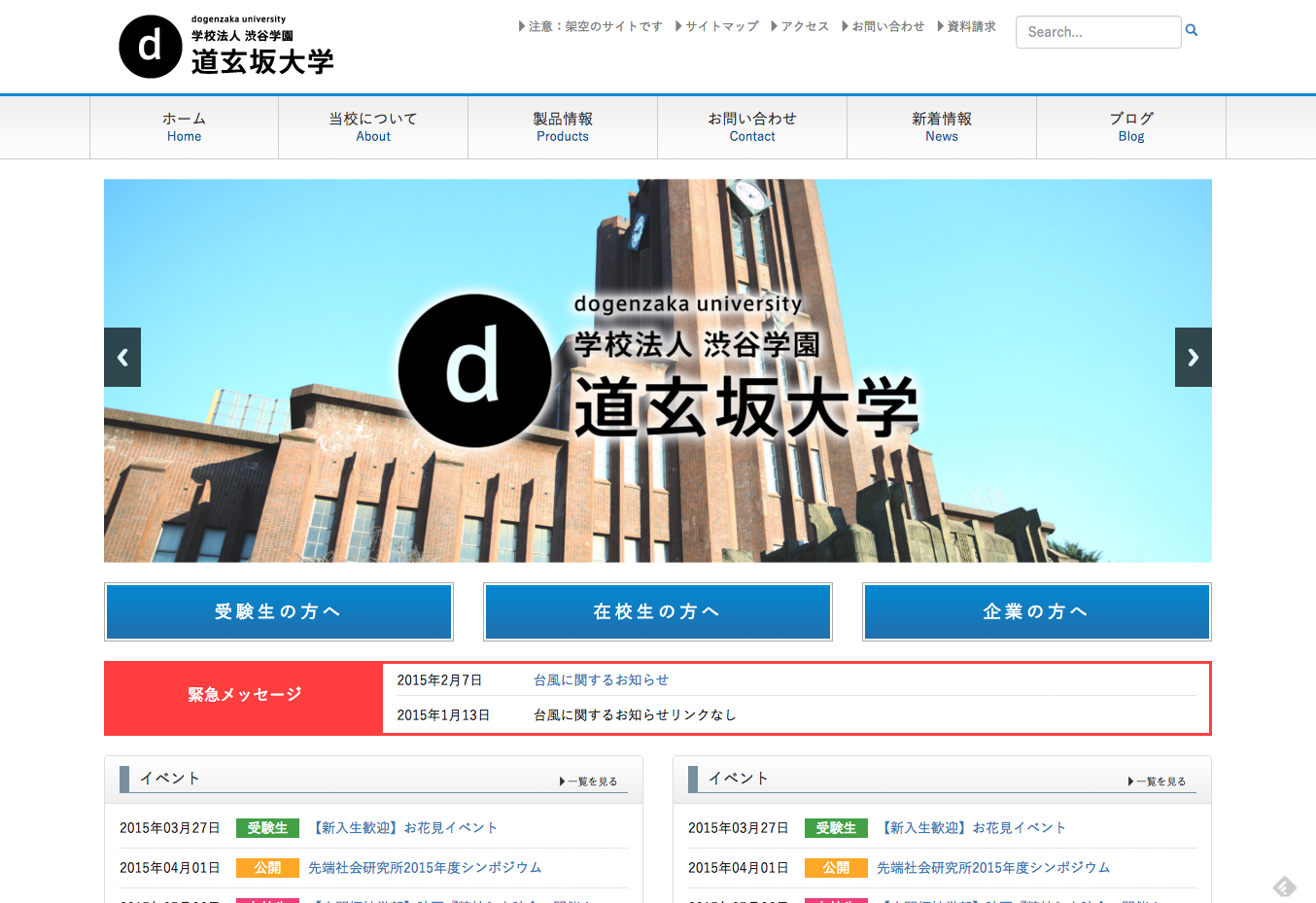Click the 受験生 tag in right panel
This screenshot has height=903, width=1316.
point(836,828)
